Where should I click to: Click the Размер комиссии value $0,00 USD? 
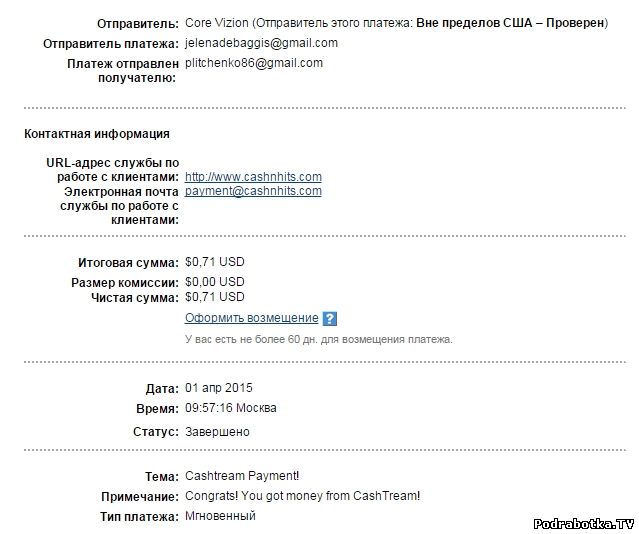coord(215,282)
